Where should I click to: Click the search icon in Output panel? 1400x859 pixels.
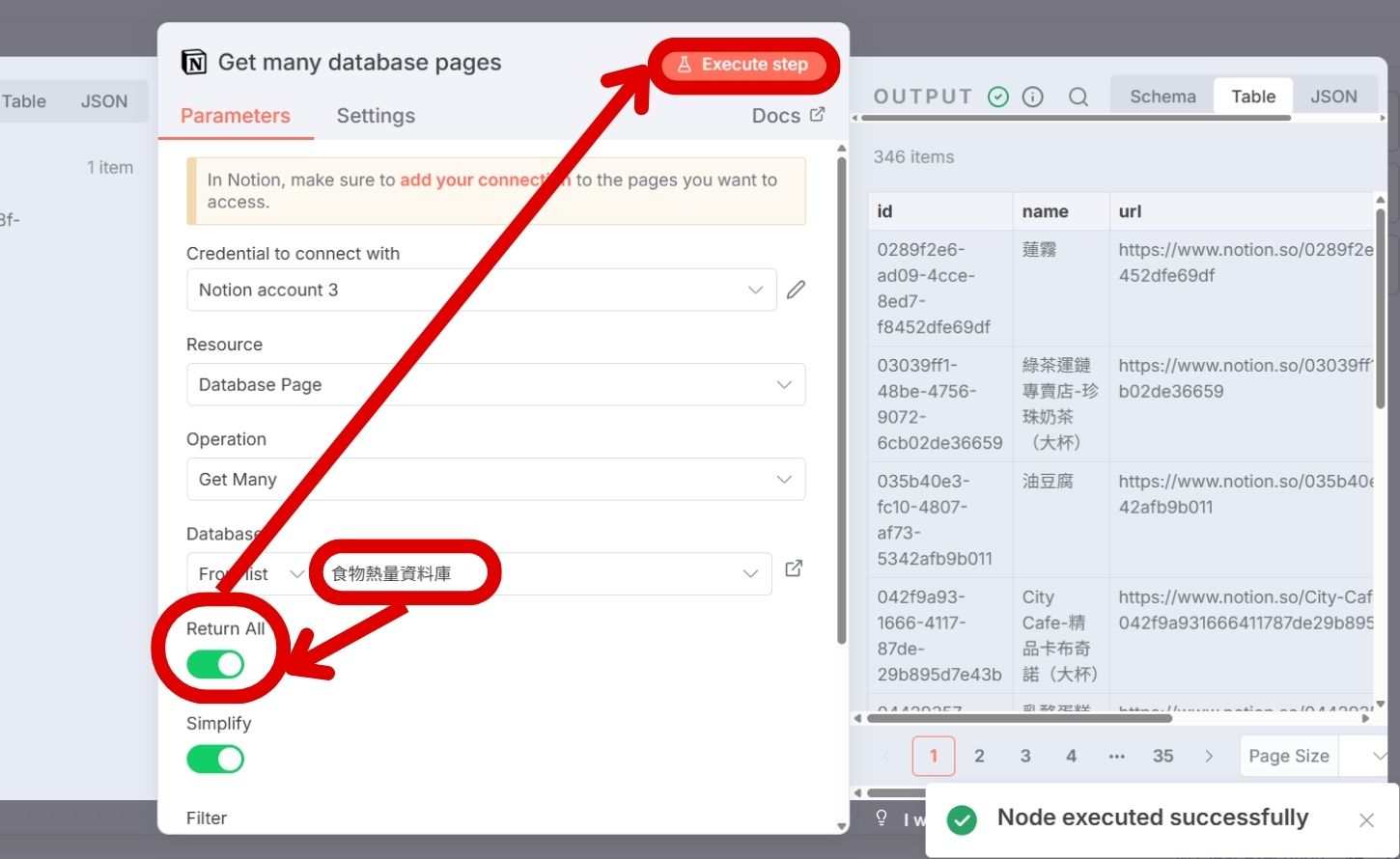pyautogui.click(x=1078, y=97)
